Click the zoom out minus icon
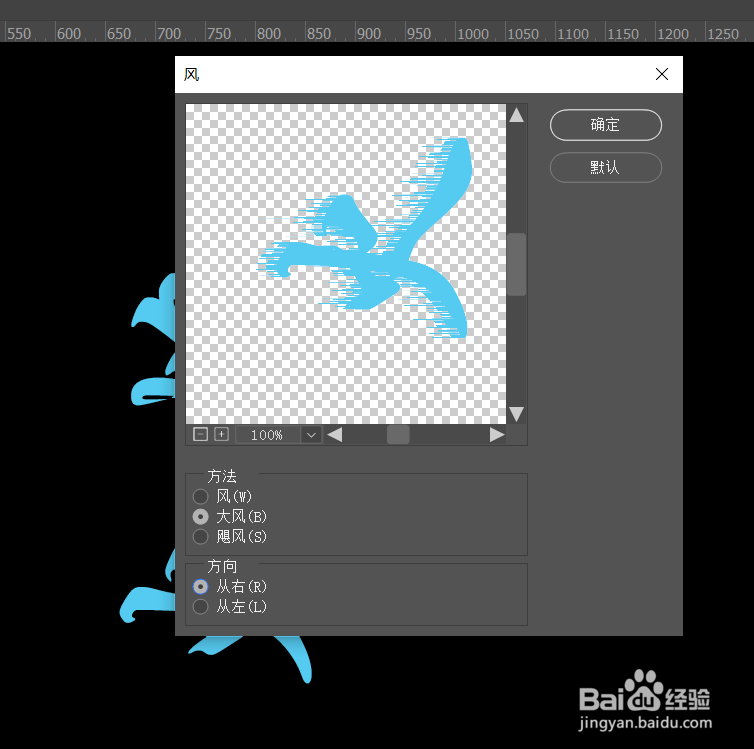This screenshot has height=749, width=754. click(x=200, y=434)
